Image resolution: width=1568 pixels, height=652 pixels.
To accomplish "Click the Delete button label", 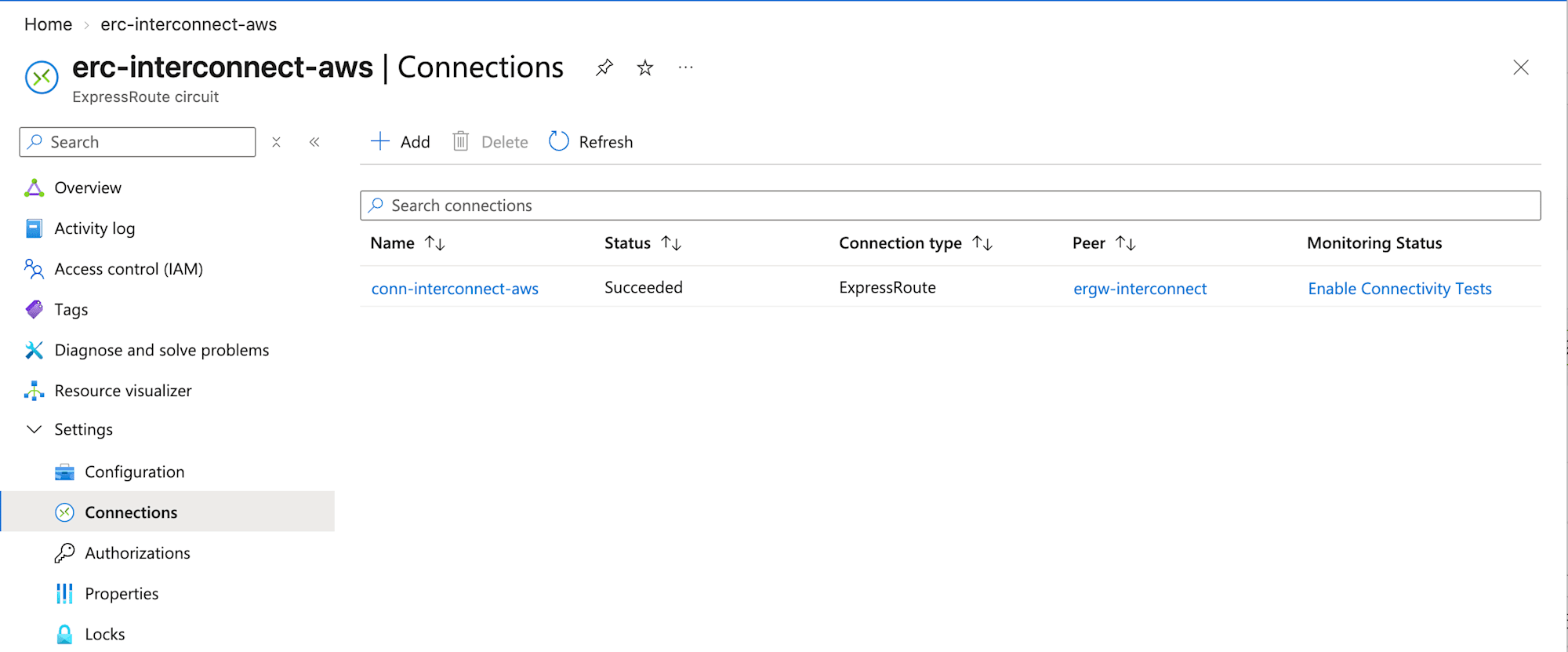I will pyautogui.click(x=505, y=142).
